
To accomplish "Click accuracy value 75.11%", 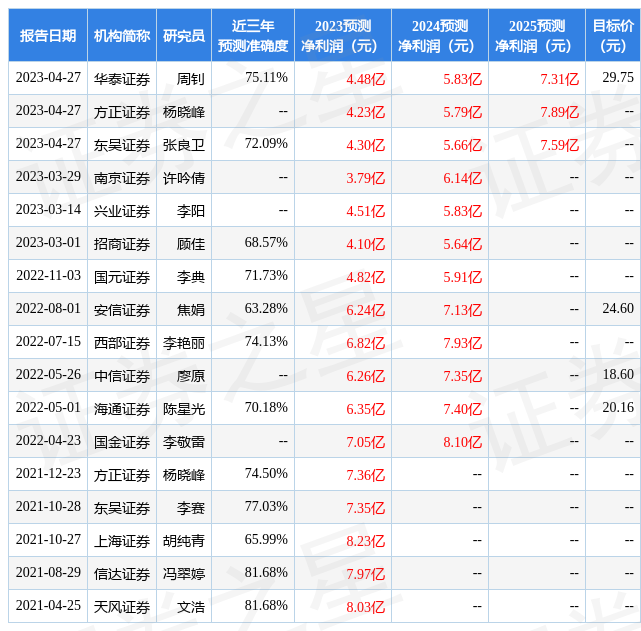I will (266, 77).
